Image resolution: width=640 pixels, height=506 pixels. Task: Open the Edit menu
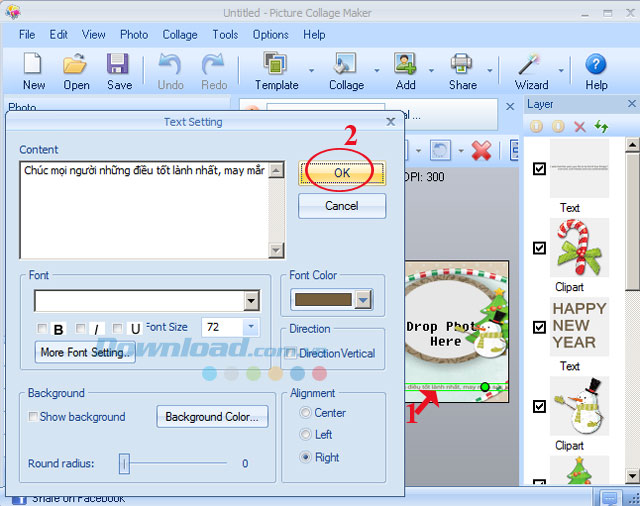coord(59,35)
